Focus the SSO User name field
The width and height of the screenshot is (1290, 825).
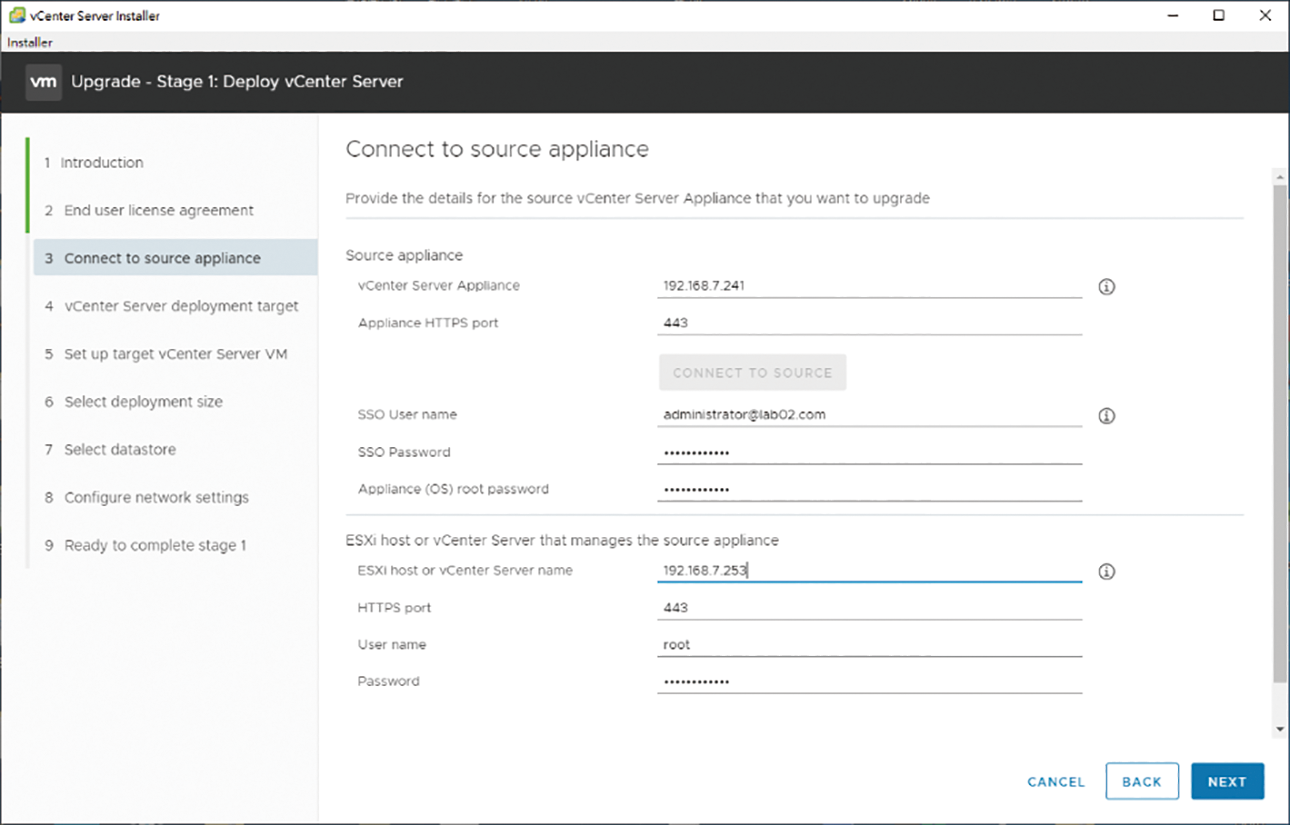[x=870, y=415]
